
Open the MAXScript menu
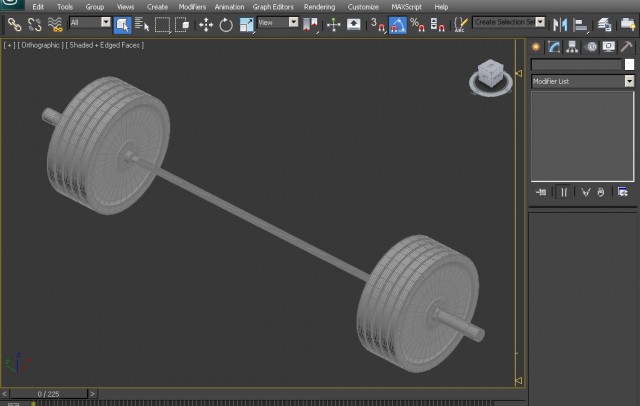point(407,7)
